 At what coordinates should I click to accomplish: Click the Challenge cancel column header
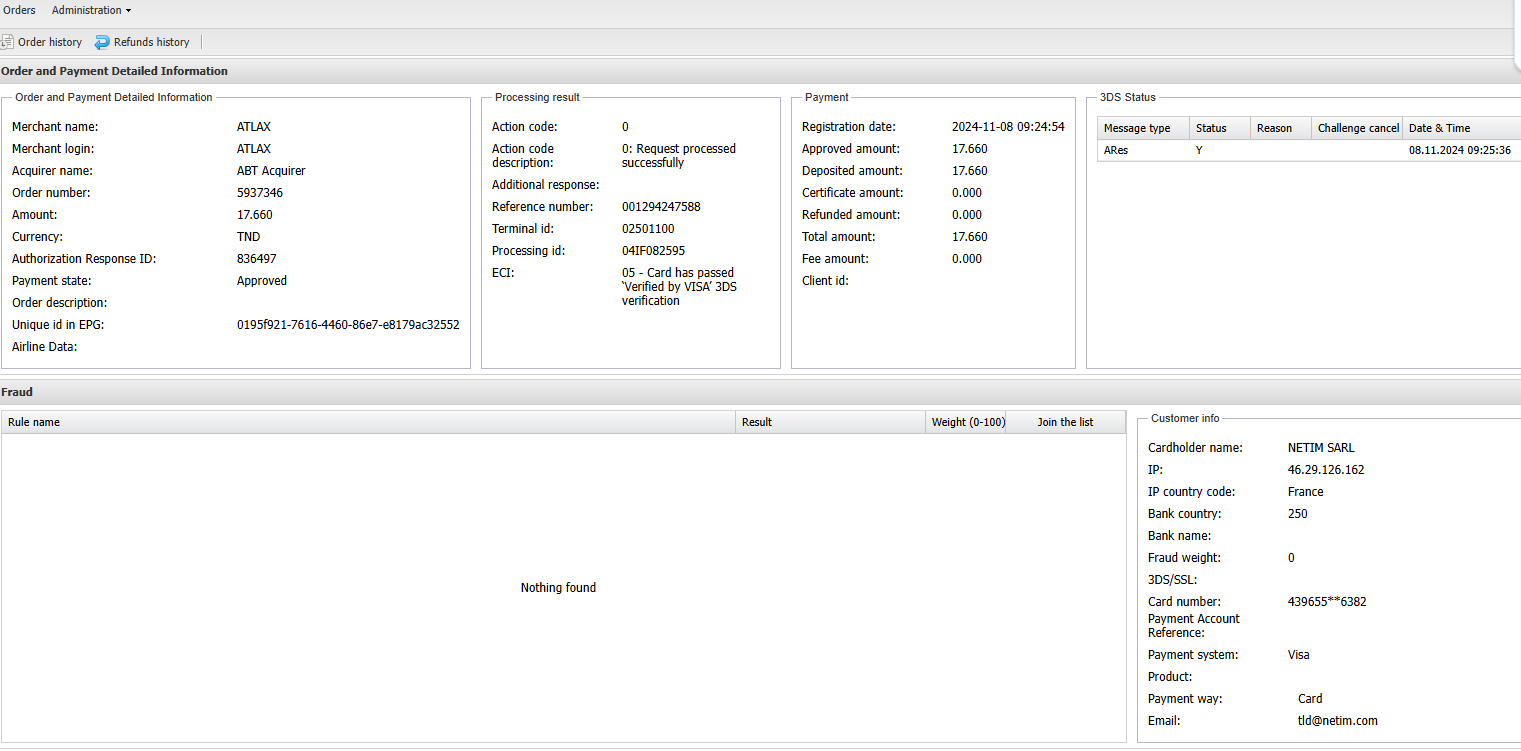[x=1357, y=128]
